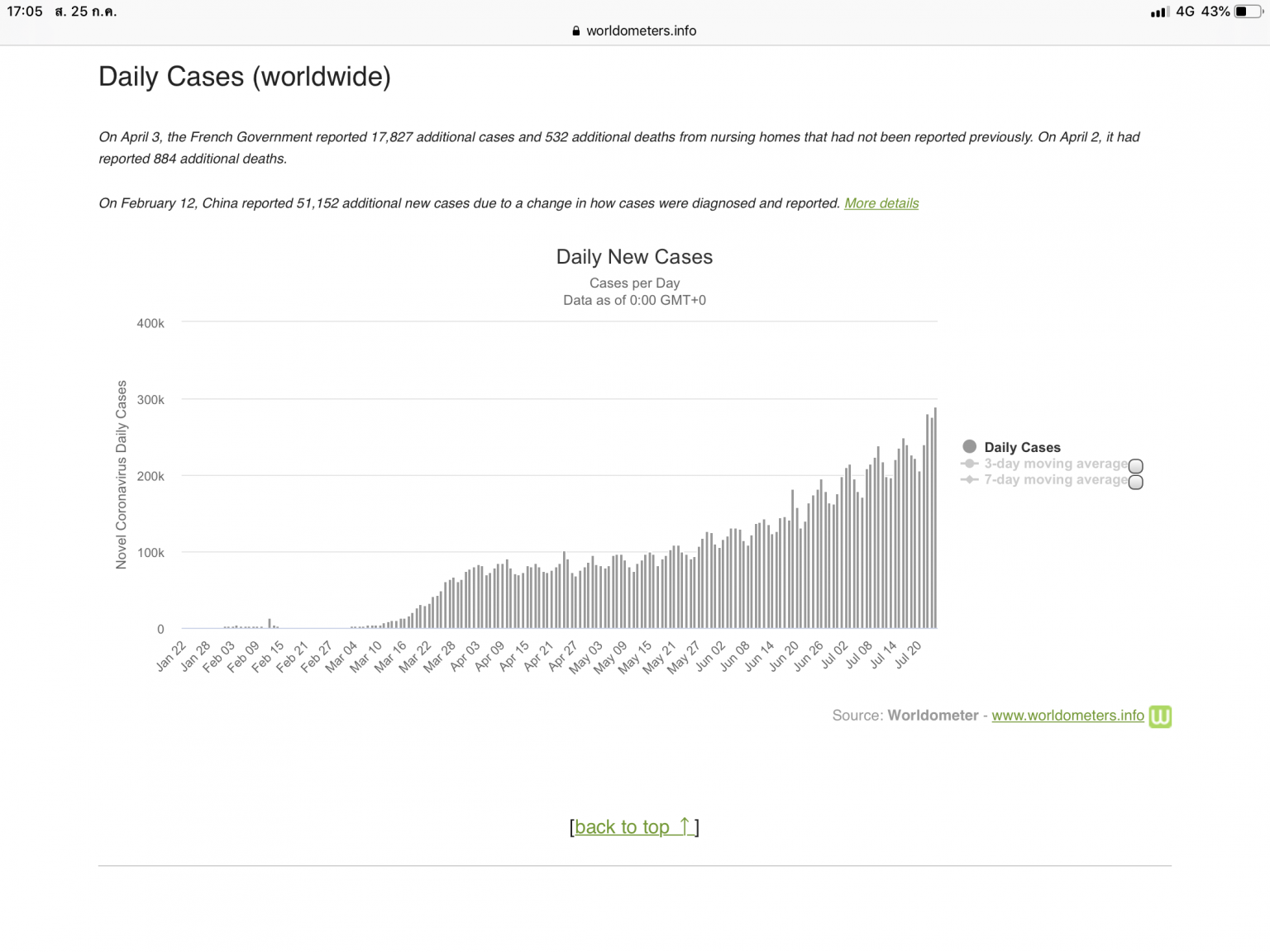
Task: Tap the worldometers.info address field
Action: click(641, 31)
